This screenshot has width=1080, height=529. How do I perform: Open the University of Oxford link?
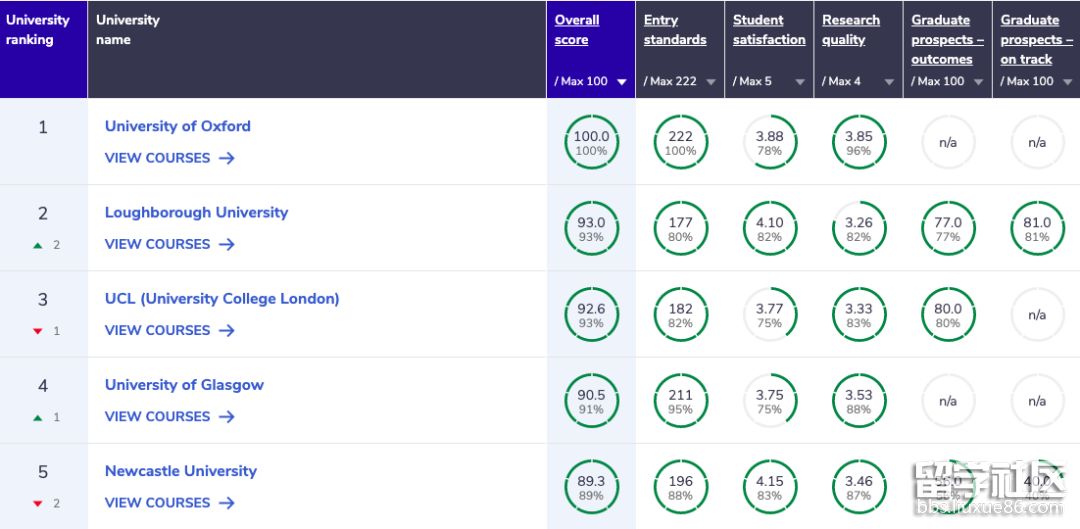pyautogui.click(x=178, y=126)
